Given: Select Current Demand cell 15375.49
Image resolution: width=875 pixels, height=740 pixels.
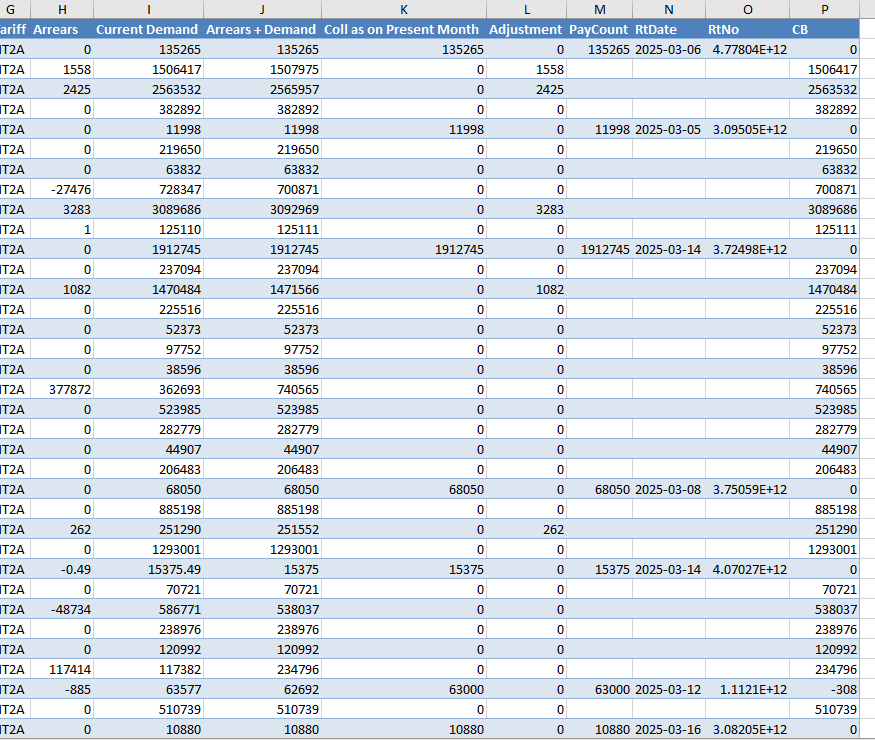Looking at the screenshot, I should (148, 570).
